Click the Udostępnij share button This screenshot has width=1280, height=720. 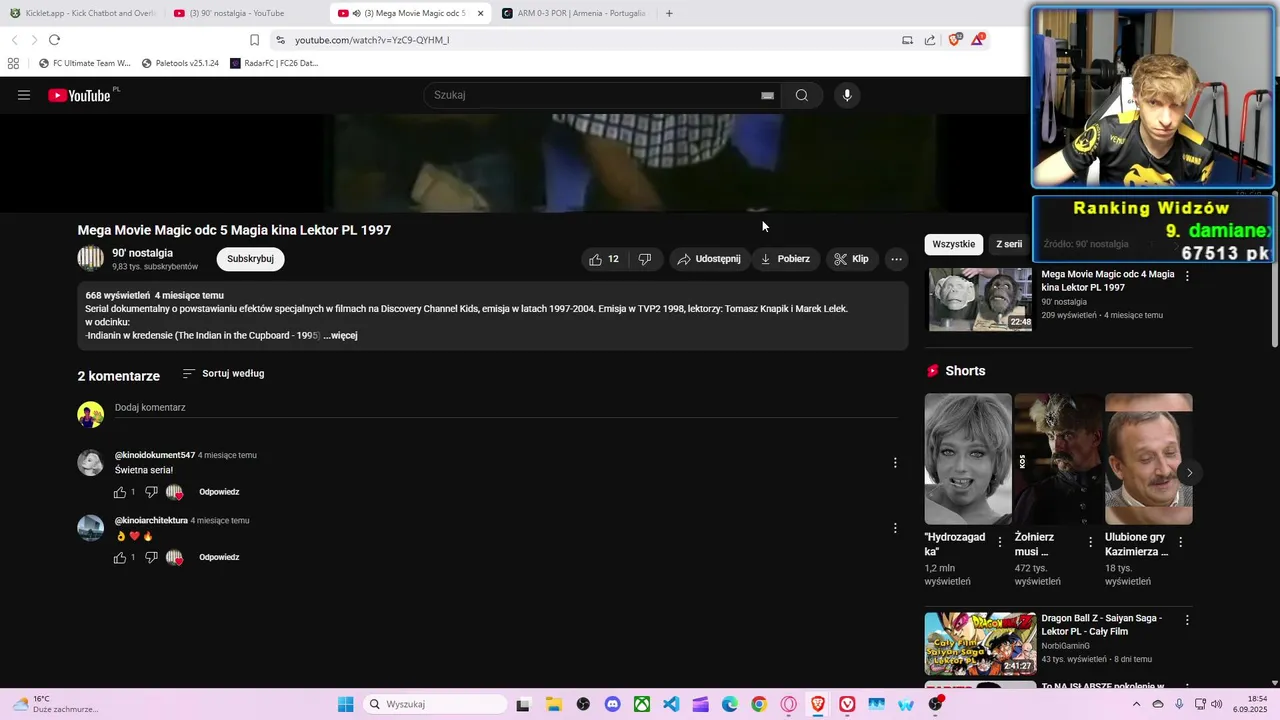tap(709, 259)
